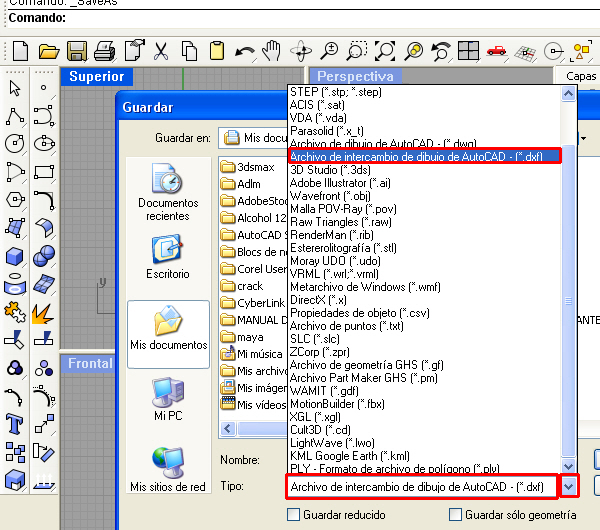This screenshot has width=600, height=530.
Task: Click the Tipo file type combo box
Action: pos(422,486)
